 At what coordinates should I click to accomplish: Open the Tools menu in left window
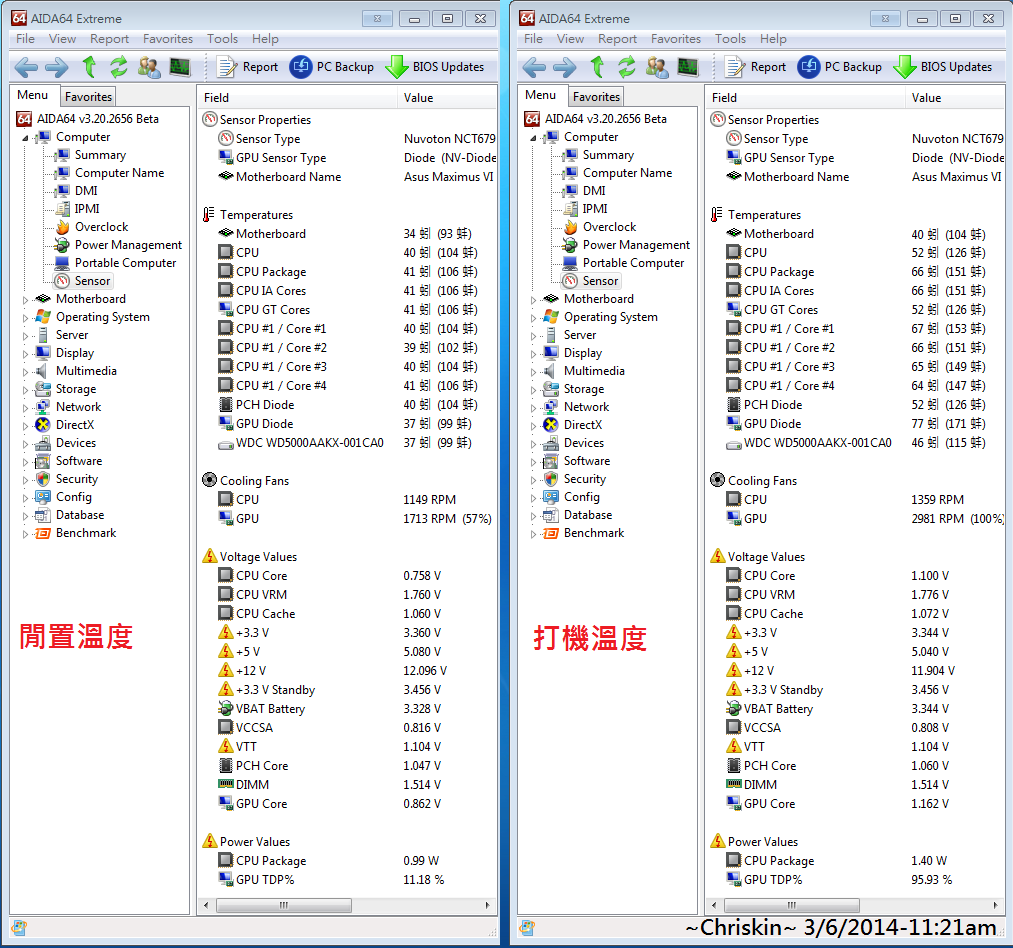(222, 39)
